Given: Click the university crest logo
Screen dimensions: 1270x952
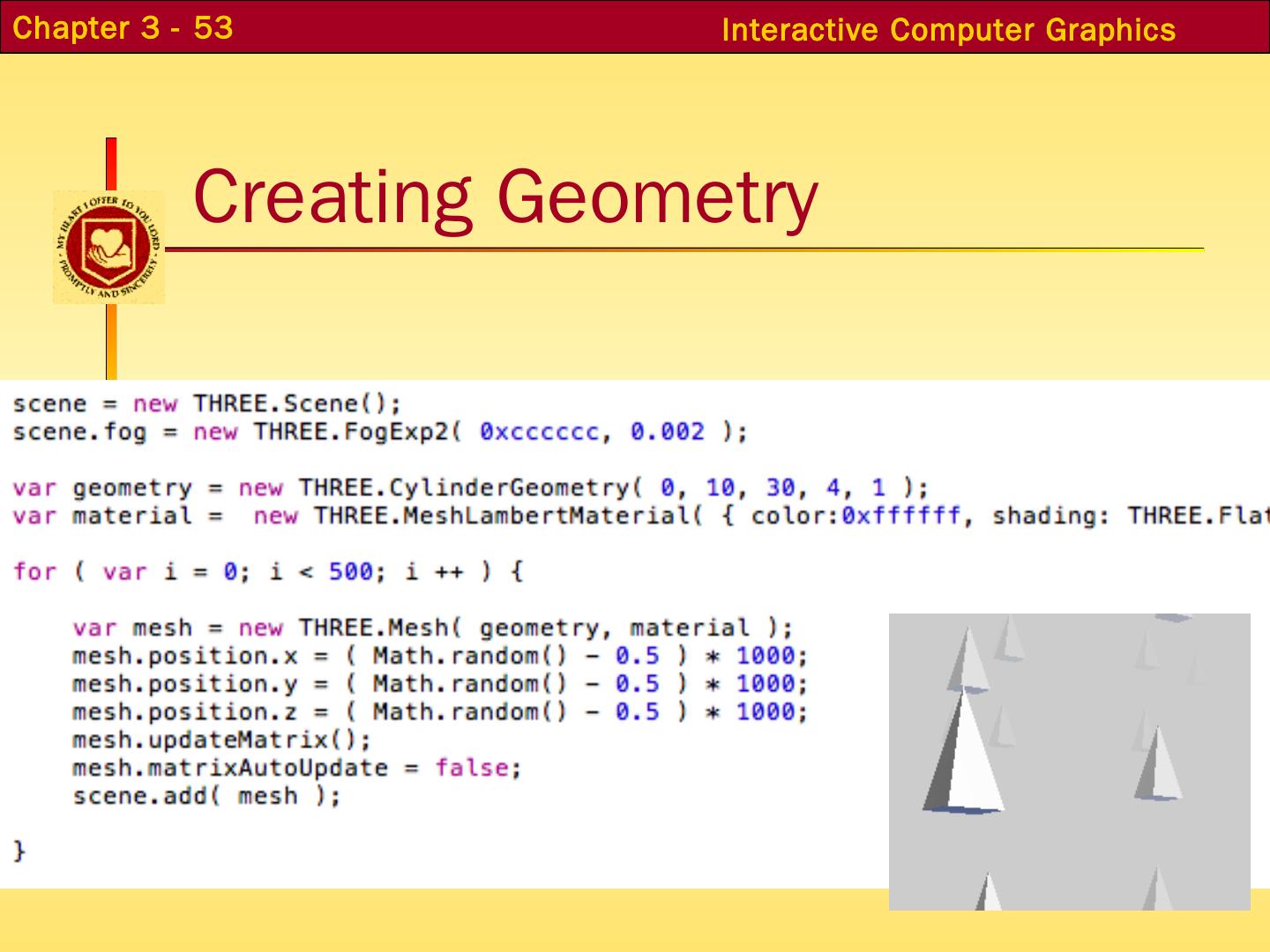Looking at the screenshot, I should pyautogui.click(x=108, y=248).
